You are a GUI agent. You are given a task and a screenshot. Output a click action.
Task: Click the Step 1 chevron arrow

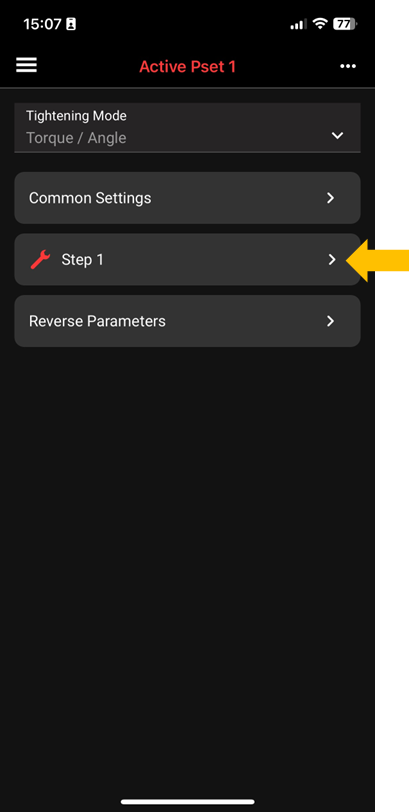coord(332,259)
